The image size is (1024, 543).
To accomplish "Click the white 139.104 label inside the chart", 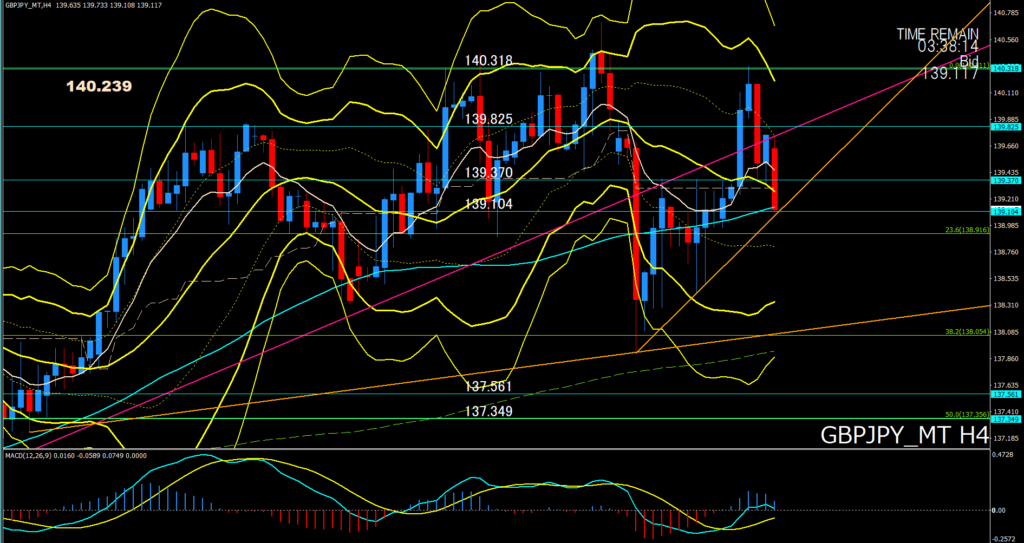I will (488, 205).
